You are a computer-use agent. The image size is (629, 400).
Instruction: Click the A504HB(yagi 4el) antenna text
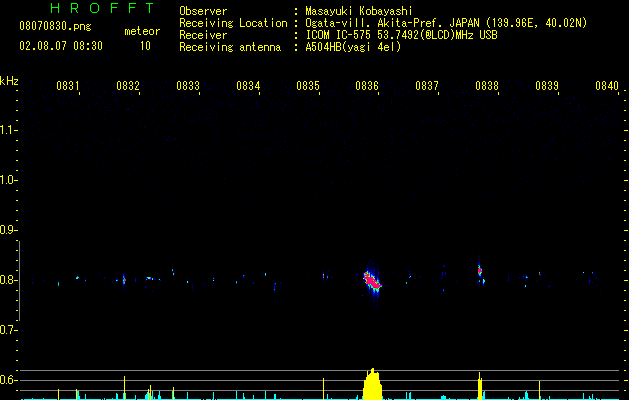353,47
